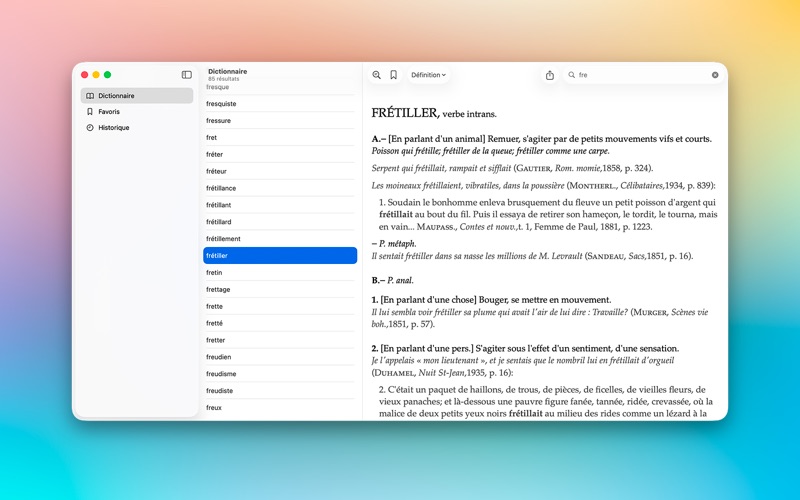Open Historique section in sidebar
The width and height of the screenshot is (800, 500).
(137, 128)
